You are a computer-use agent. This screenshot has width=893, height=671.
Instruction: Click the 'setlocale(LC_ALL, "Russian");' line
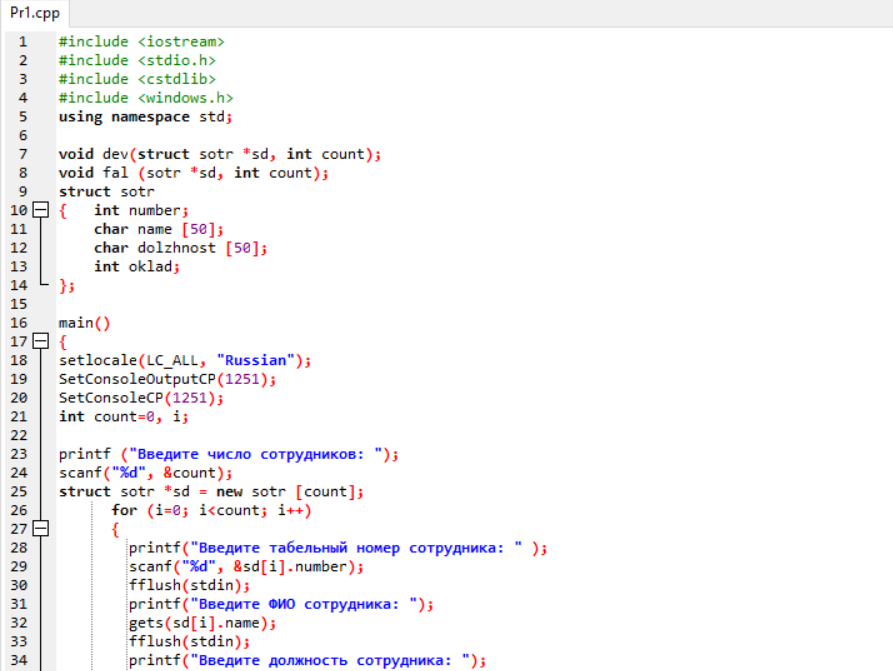coord(185,361)
